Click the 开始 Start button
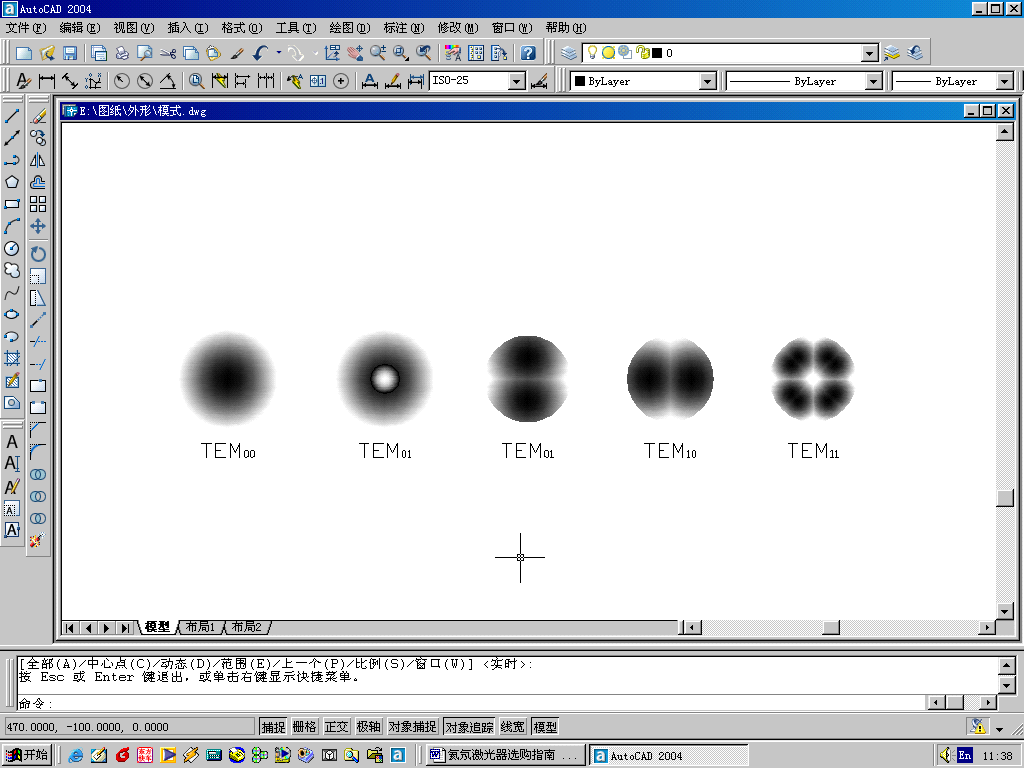This screenshot has width=1024, height=768. (27, 755)
